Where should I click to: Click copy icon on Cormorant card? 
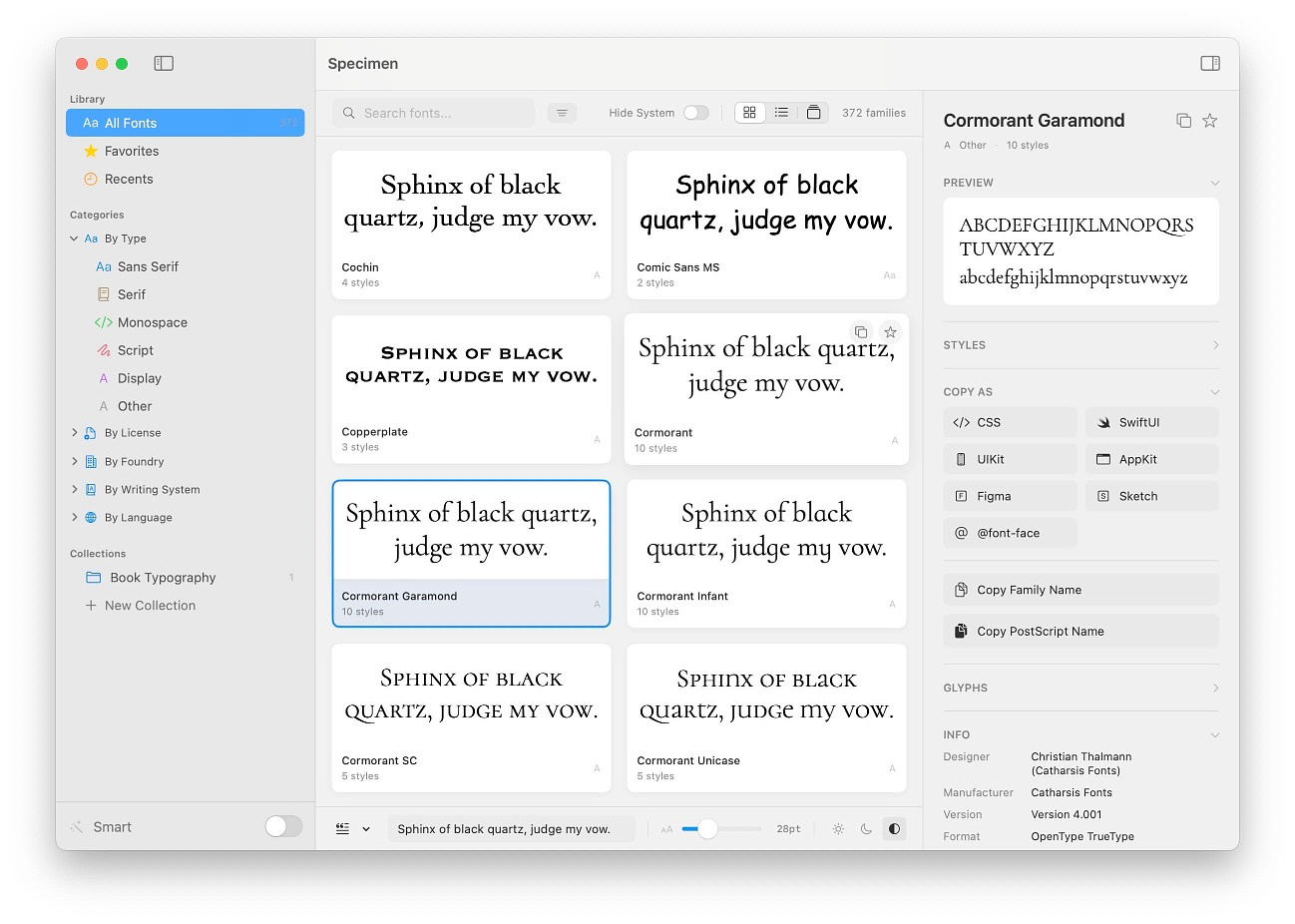[x=860, y=332]
